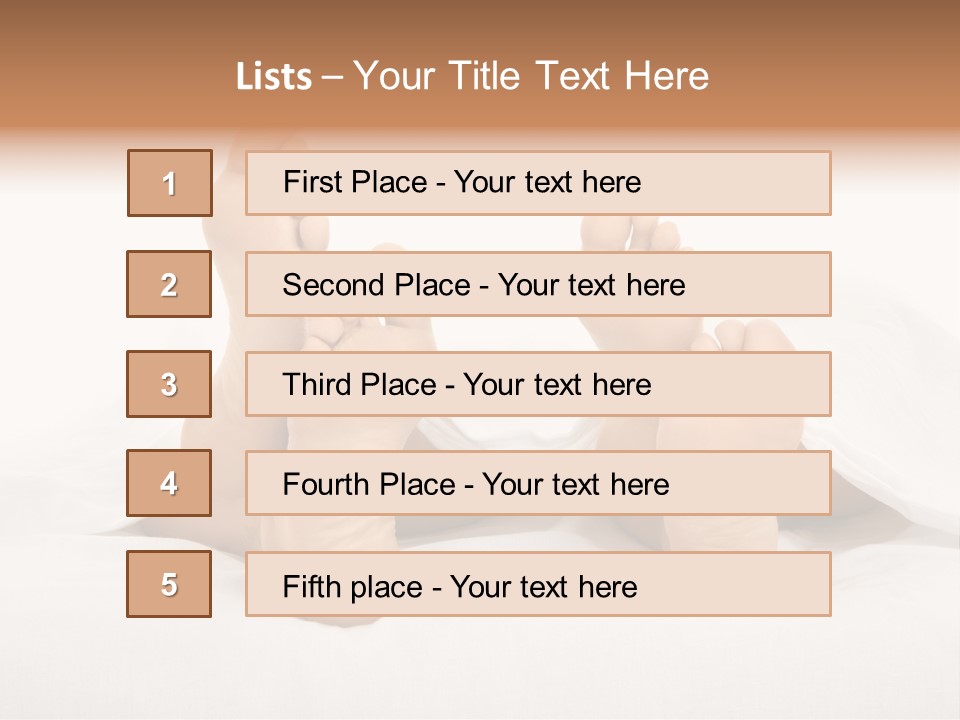Select 'Your Title Text Here' in the title
960x720 pixels.
click(x=531, y=77)
